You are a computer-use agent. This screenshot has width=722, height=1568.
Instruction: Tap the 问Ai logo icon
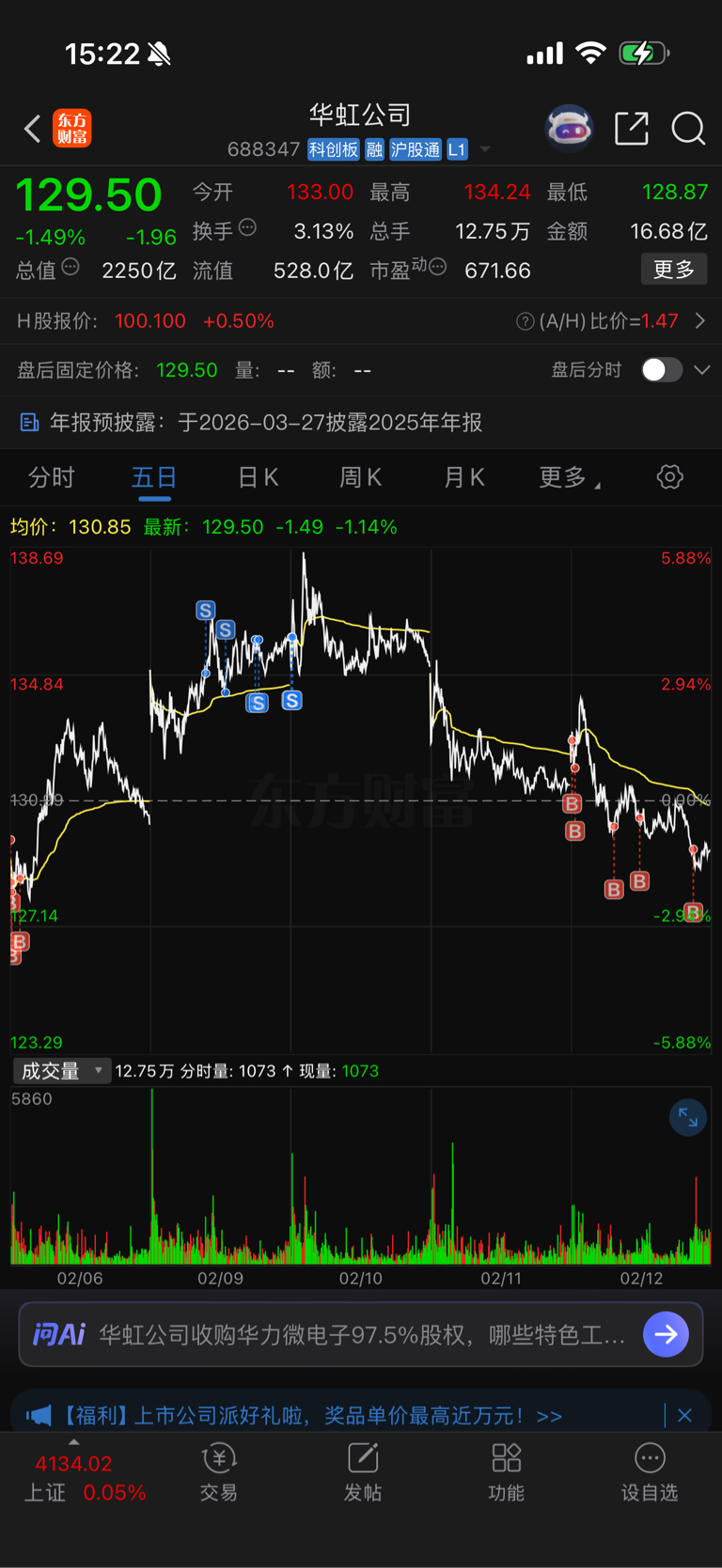click(59, 1334)
